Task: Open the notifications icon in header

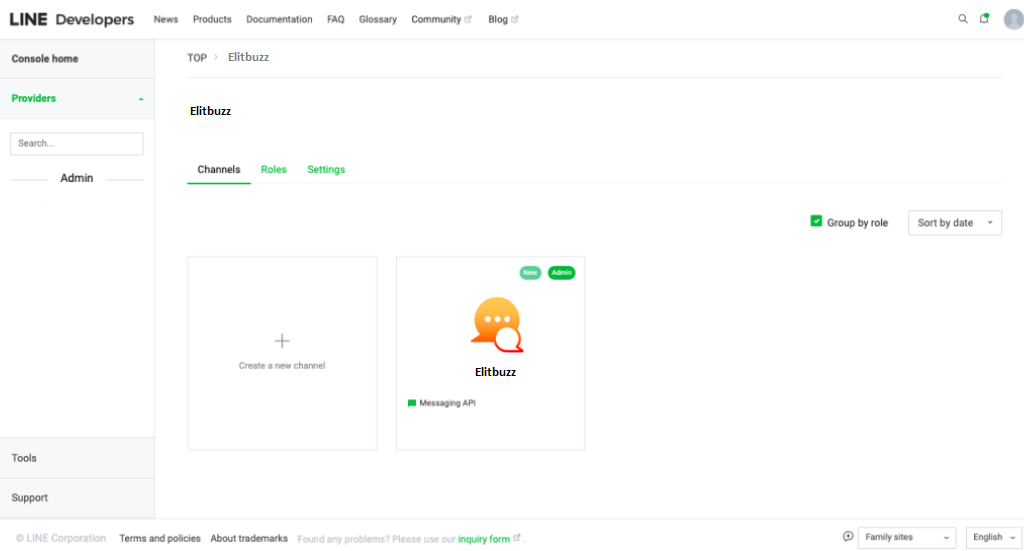Action: 984,19
